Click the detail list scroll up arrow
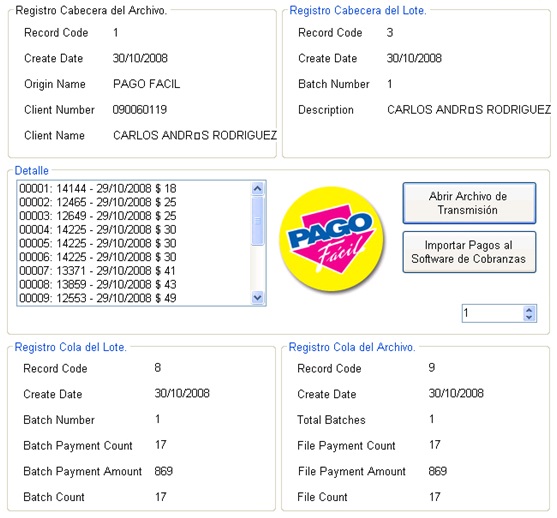This screenshot has height=518, width=557. [258, 189]
